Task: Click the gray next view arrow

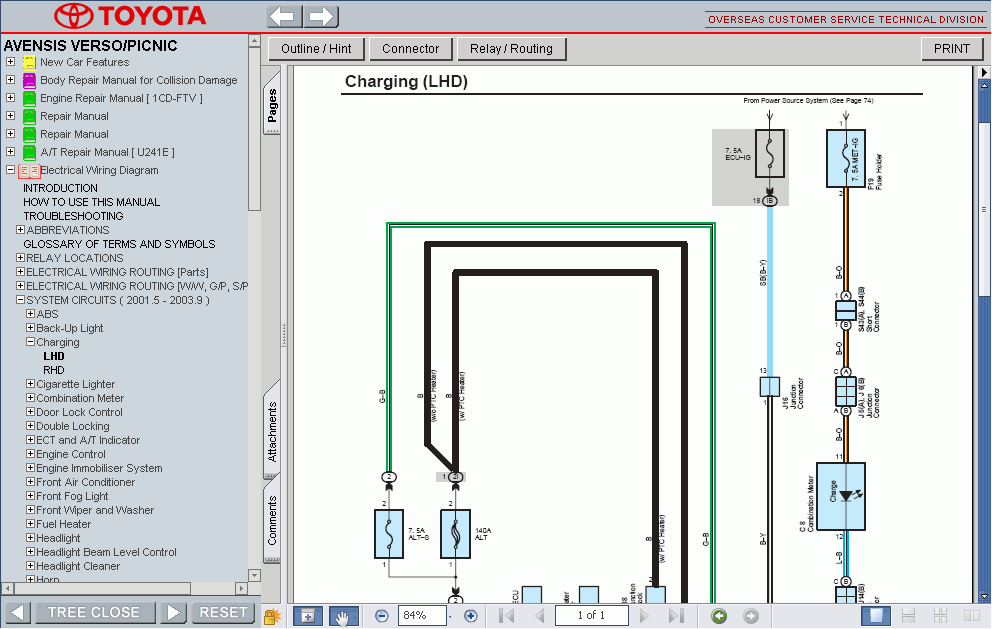Action: point(750,616)
